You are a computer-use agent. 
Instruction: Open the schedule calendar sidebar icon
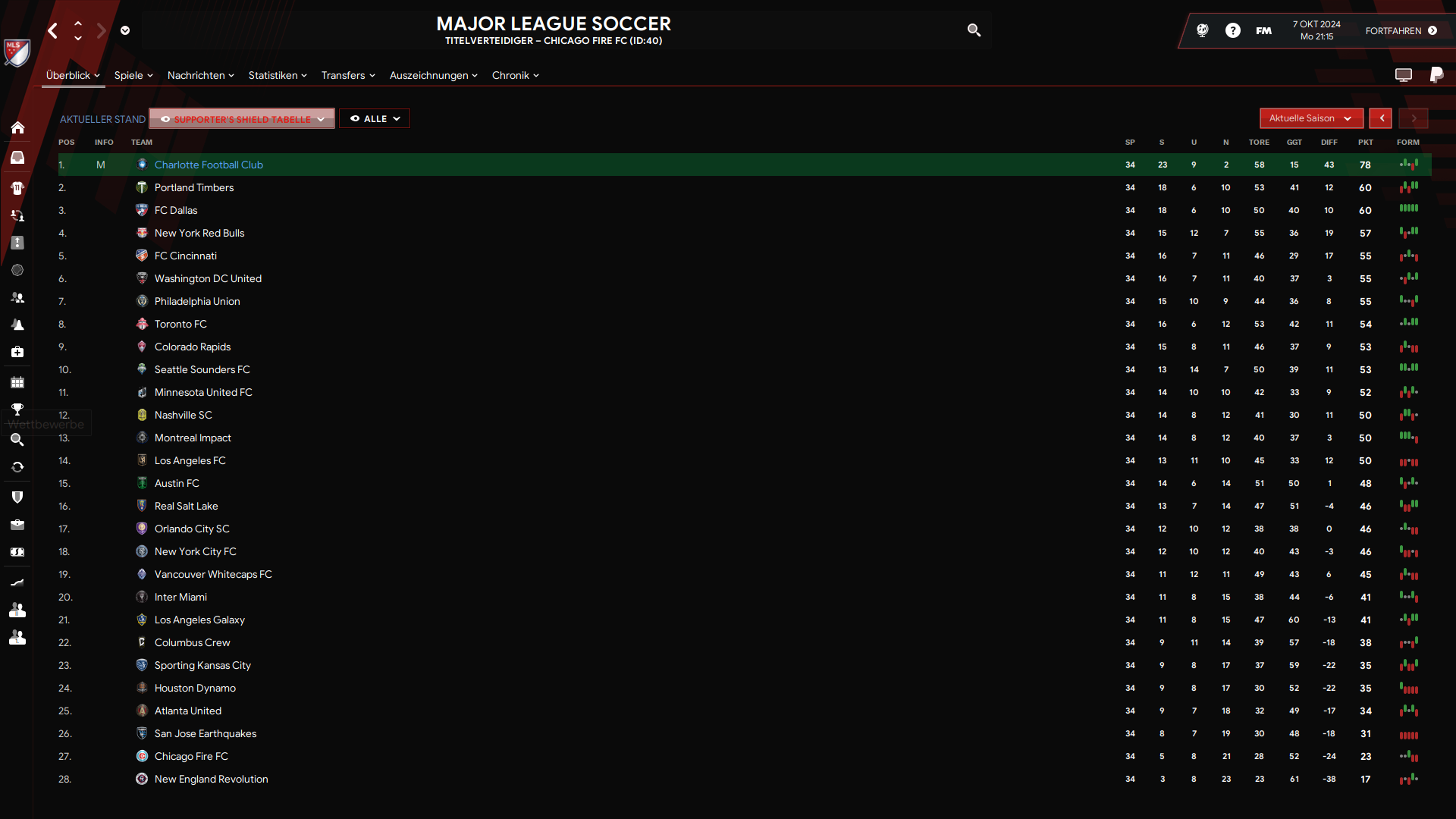[x=17, y=382]
